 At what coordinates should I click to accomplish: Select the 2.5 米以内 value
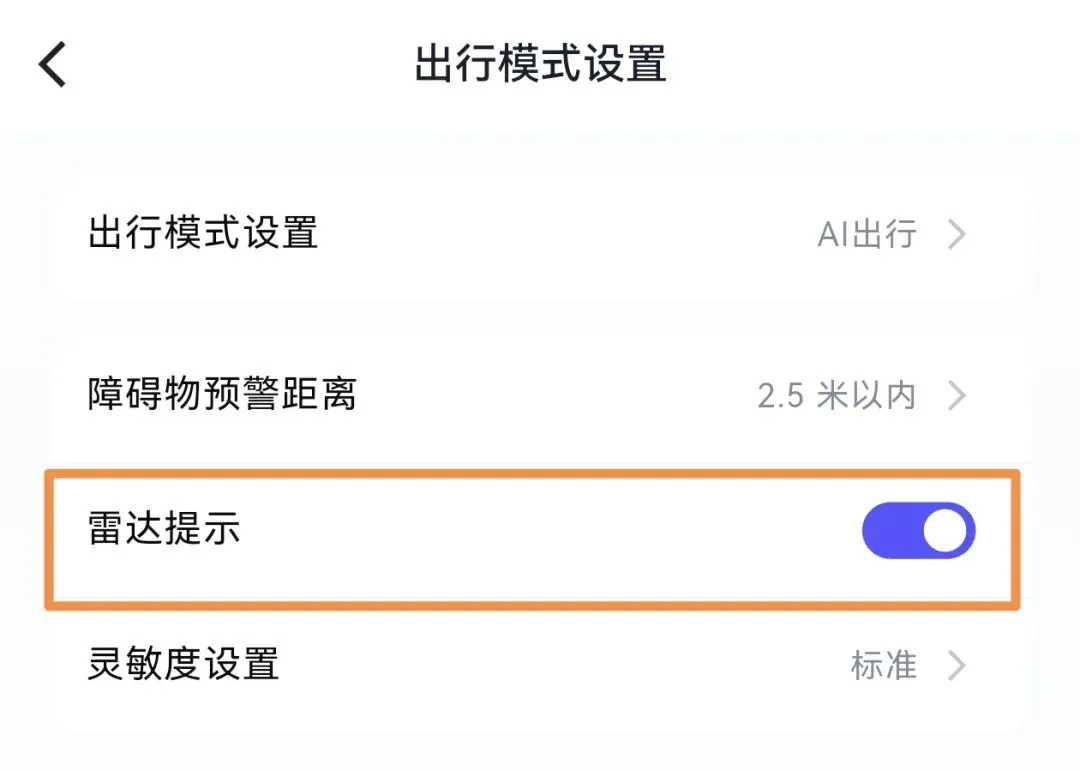click(836, 396)
